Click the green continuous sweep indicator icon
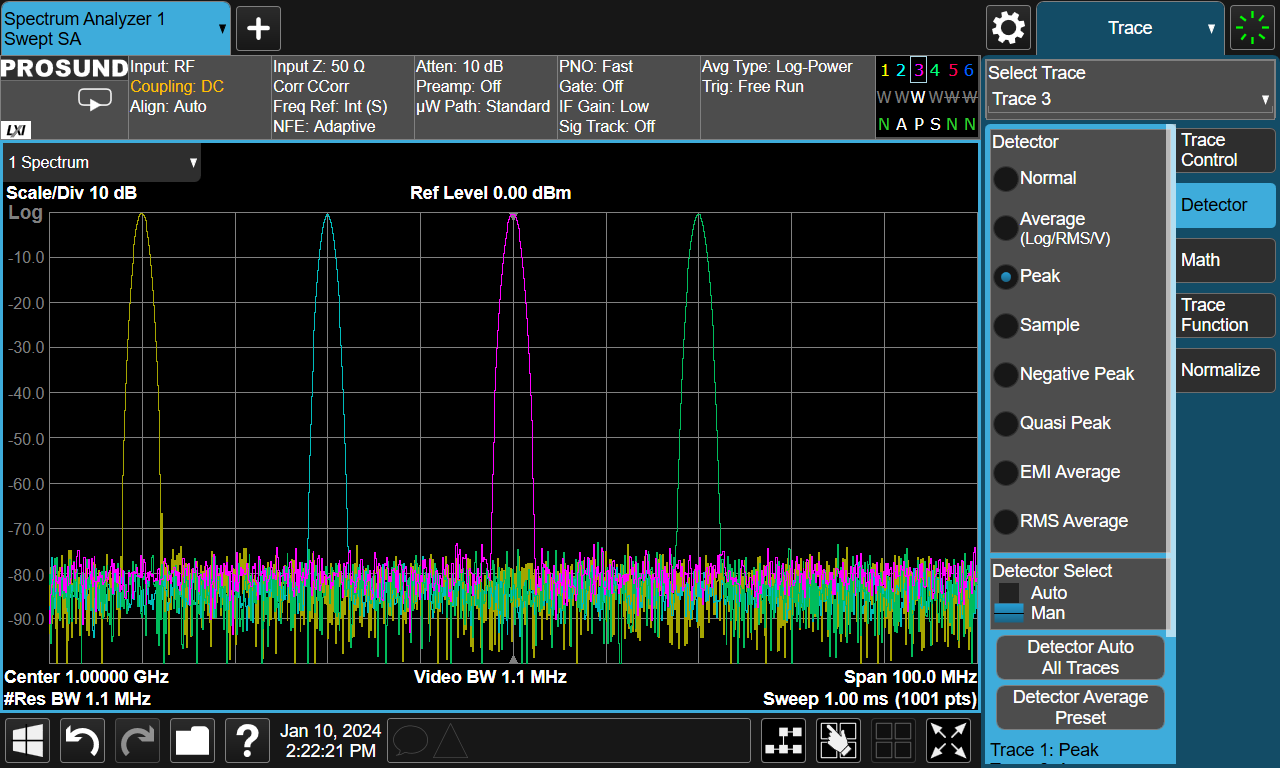 (x=1251, y=27)
